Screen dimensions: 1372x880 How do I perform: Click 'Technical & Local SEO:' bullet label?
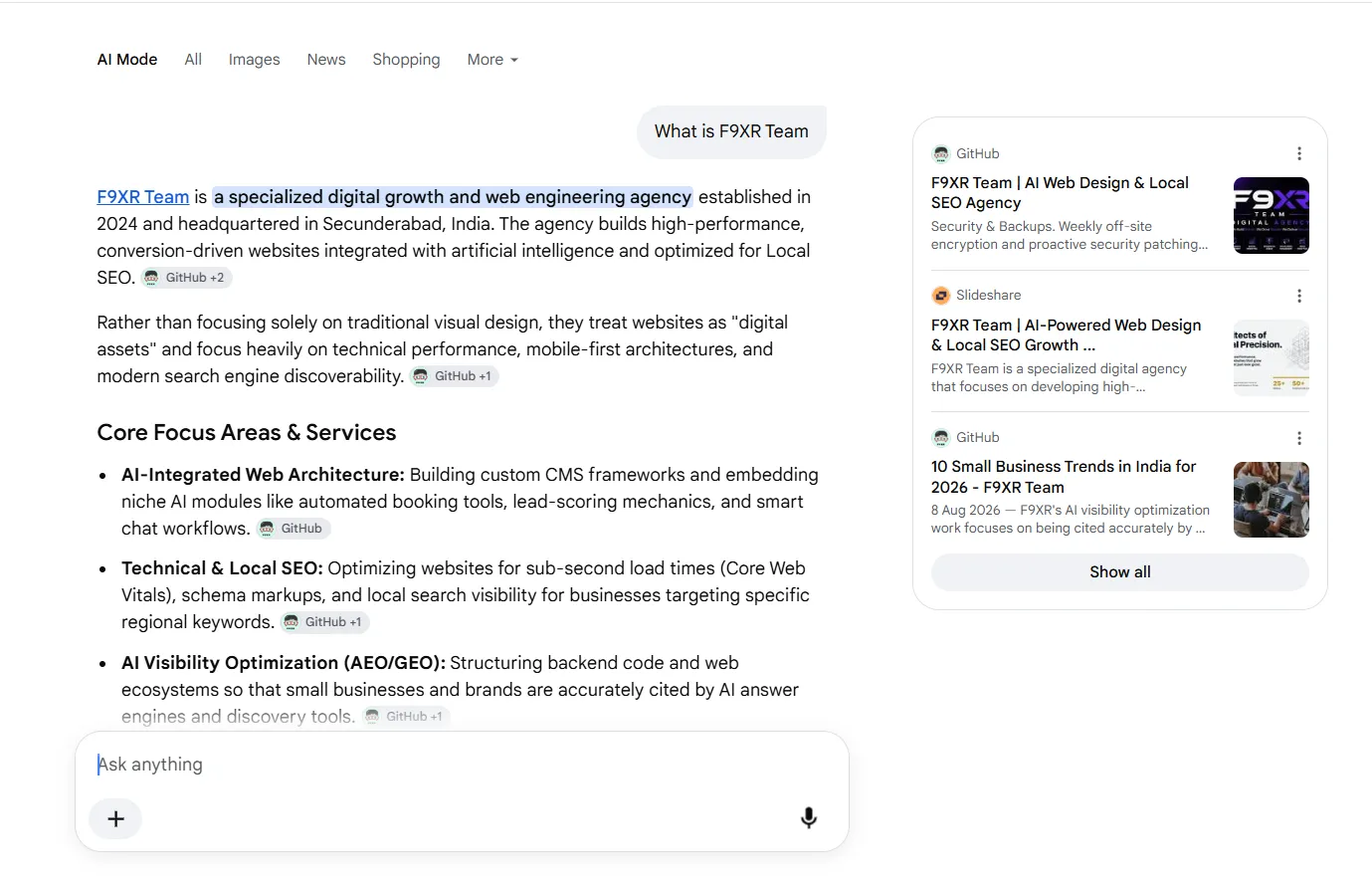[x=222, y=568]
